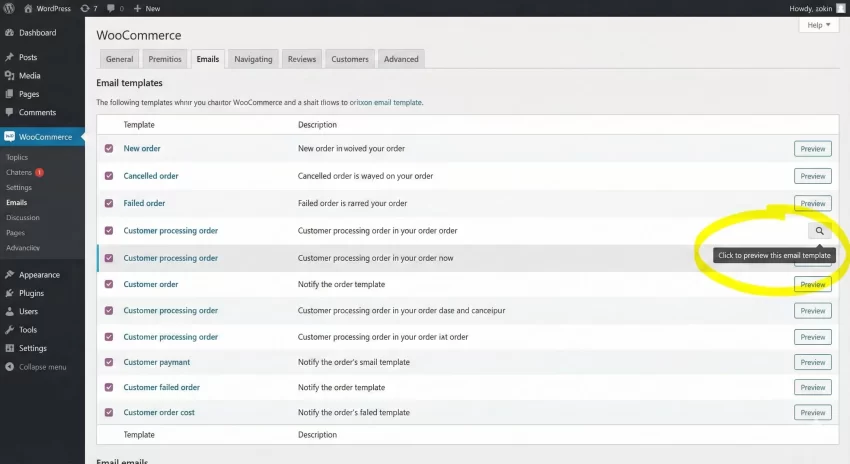Open the site home icon labeled WordPress
The height and width of the screenshot is (464, 850).
click(28, 8)
